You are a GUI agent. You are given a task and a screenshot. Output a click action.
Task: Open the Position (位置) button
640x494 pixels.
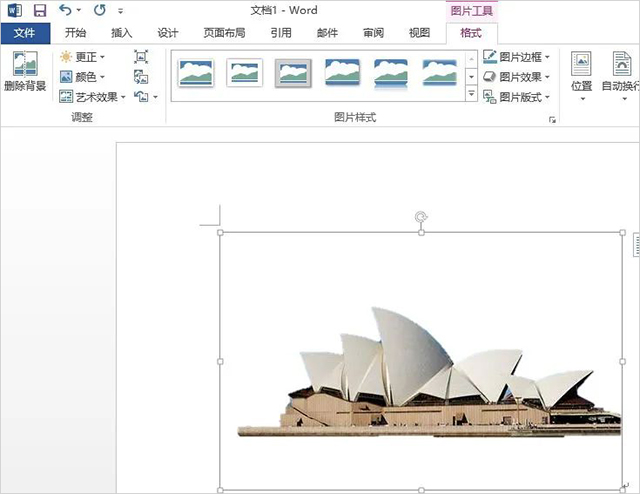click(581, 73)
